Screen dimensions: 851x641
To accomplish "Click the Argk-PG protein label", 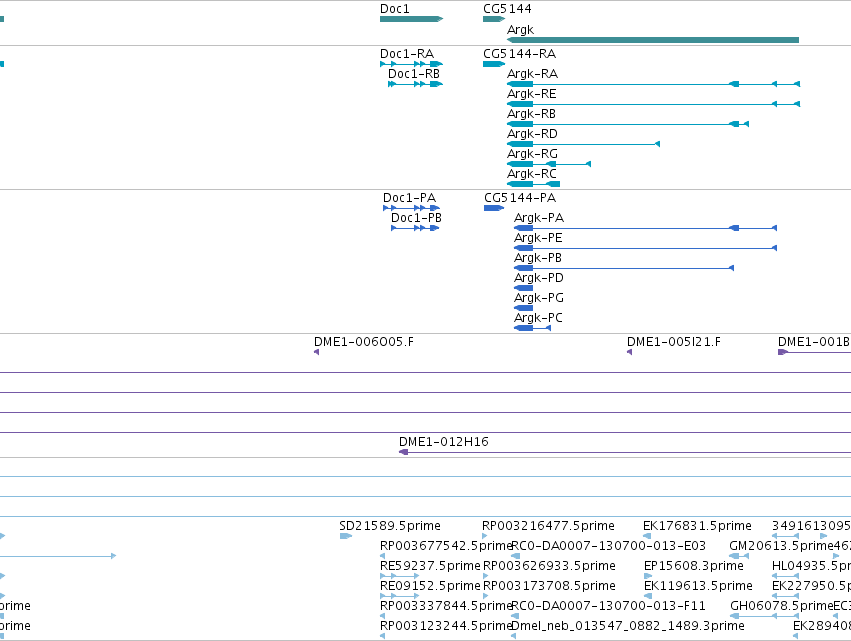I will tap(539, 299).
